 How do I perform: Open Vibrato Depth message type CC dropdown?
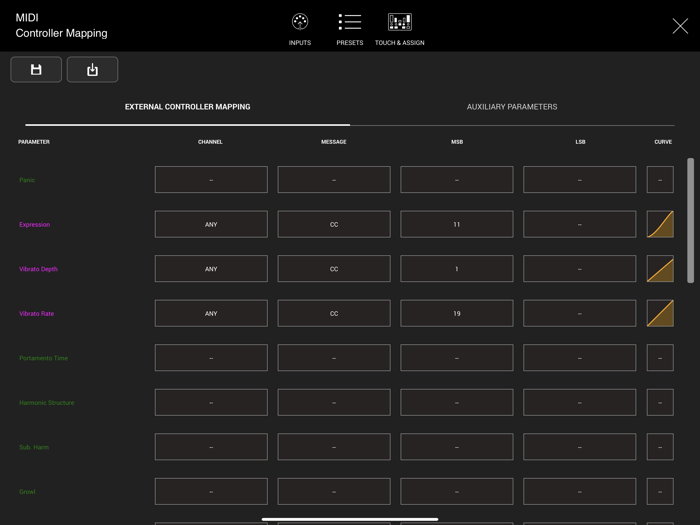tap(334, 269)
